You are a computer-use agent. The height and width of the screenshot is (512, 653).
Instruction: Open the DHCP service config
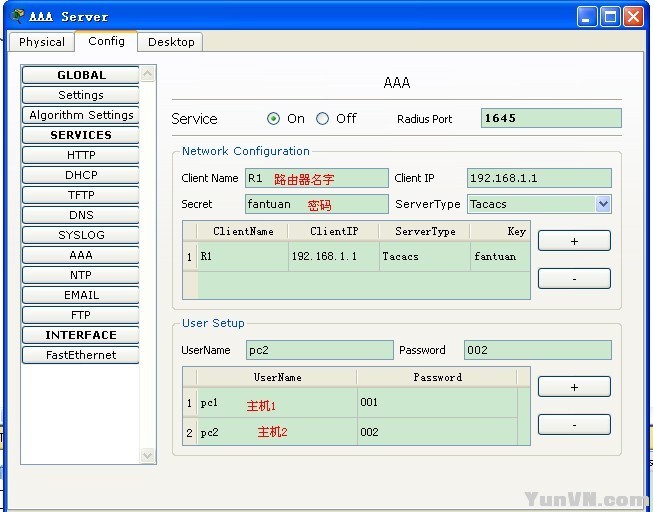click(x=81, y=175)
